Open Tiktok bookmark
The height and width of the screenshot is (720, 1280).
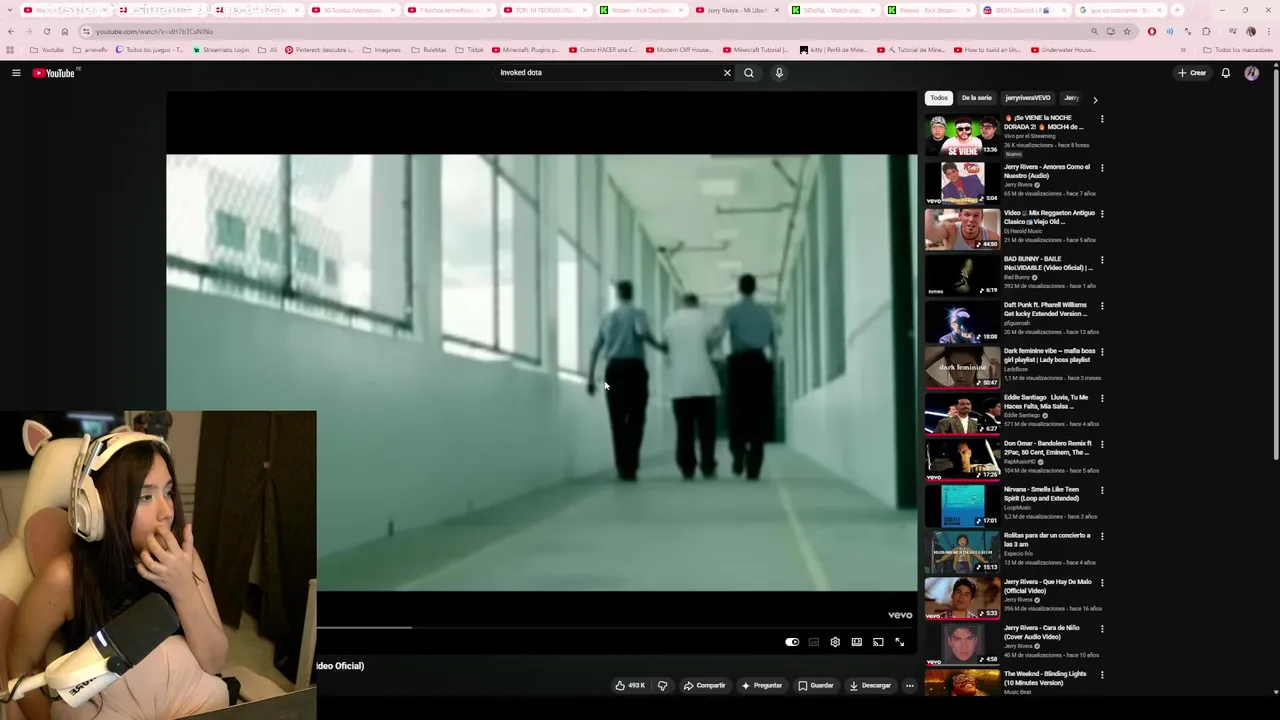click(470, 50)
